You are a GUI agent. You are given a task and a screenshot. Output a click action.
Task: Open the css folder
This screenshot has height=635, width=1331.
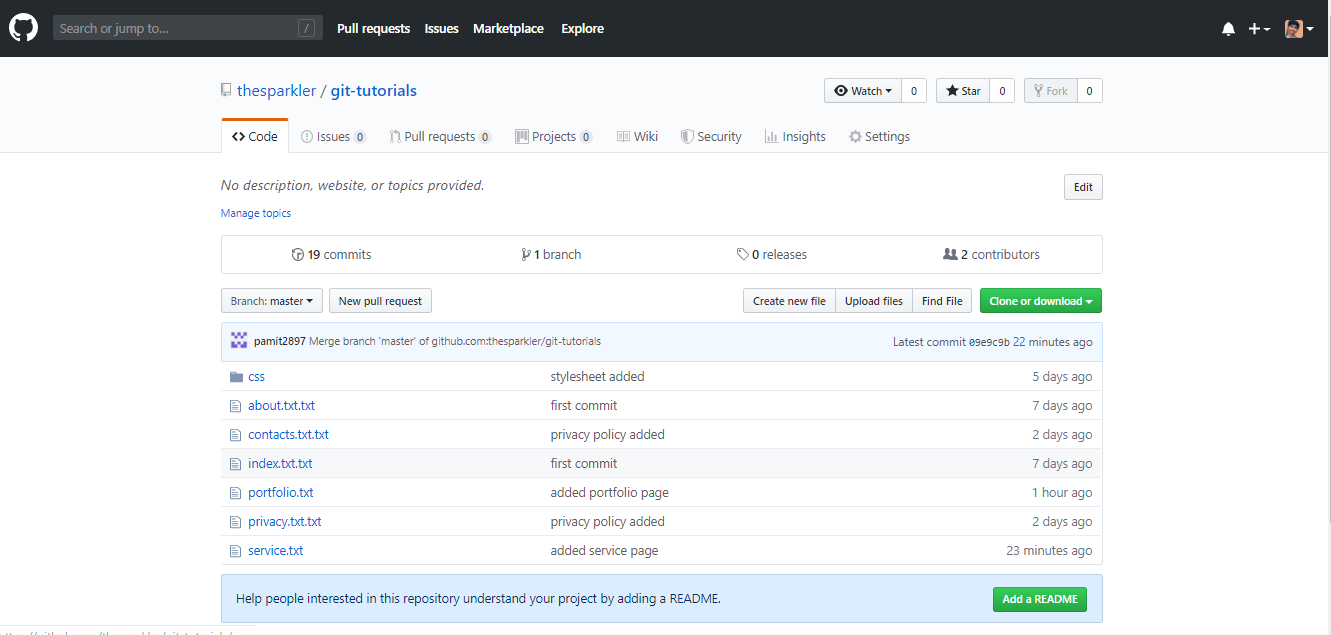click(256, 377)
